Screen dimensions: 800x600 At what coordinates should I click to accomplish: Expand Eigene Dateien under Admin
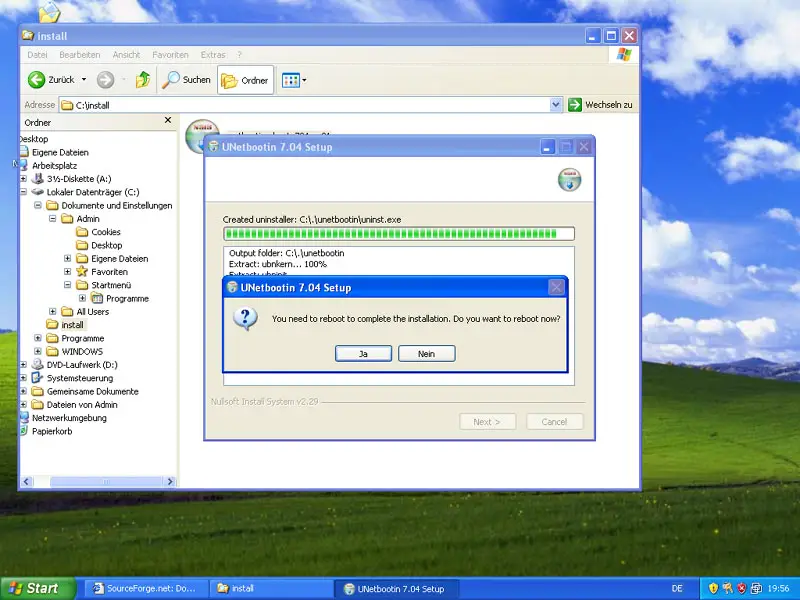pyautogui.click(x=67, y=258)
